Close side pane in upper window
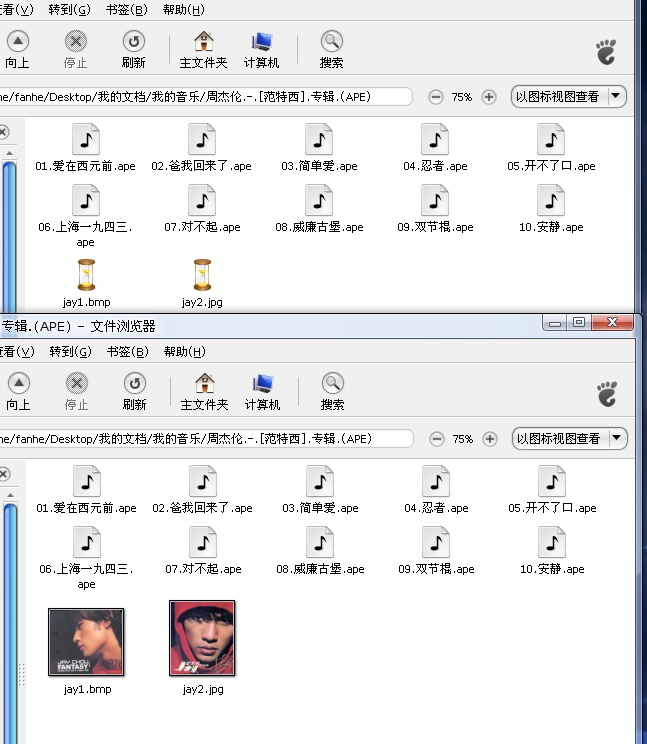Image resolution: width=647 pixels, height=744 pixels. [4, 132]
